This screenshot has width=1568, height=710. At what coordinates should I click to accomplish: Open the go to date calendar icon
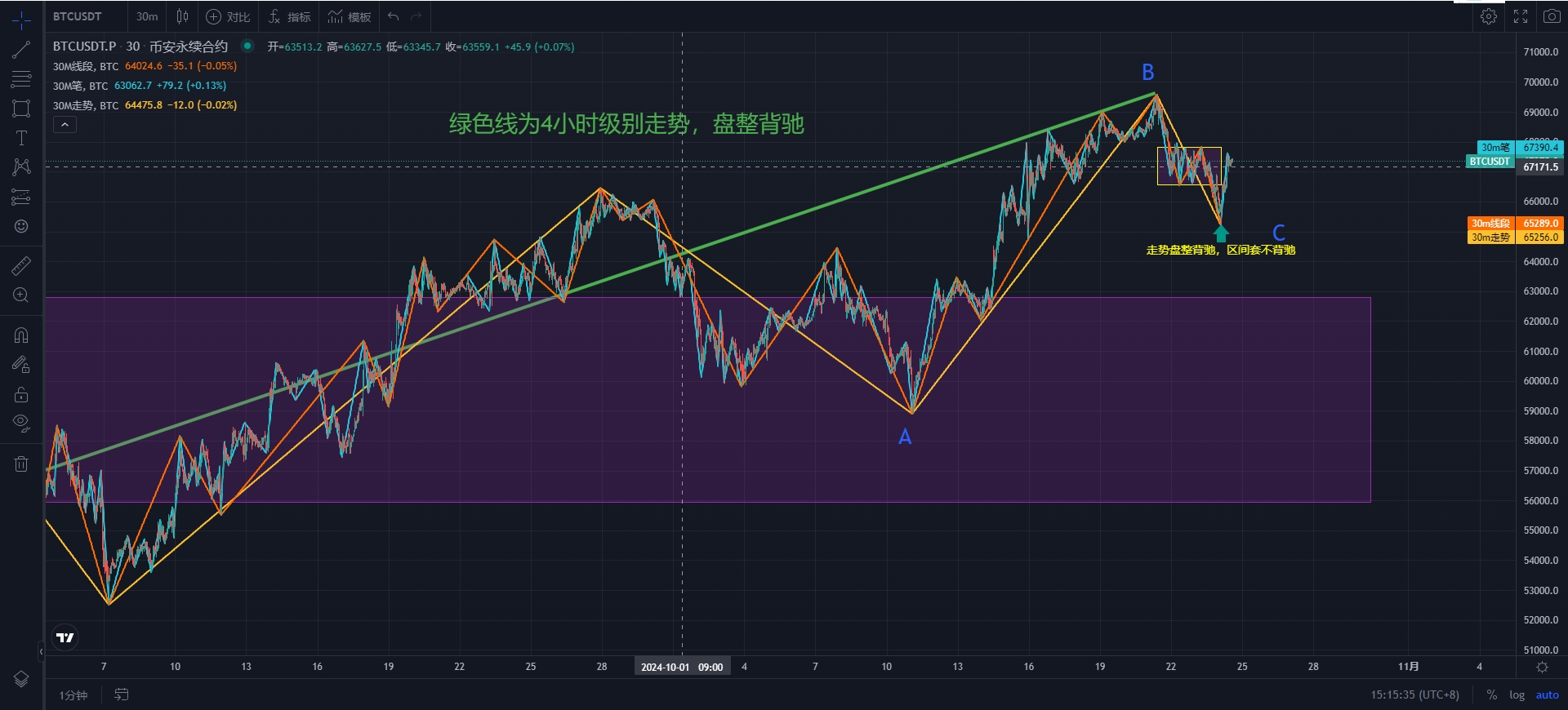point(122,694)
